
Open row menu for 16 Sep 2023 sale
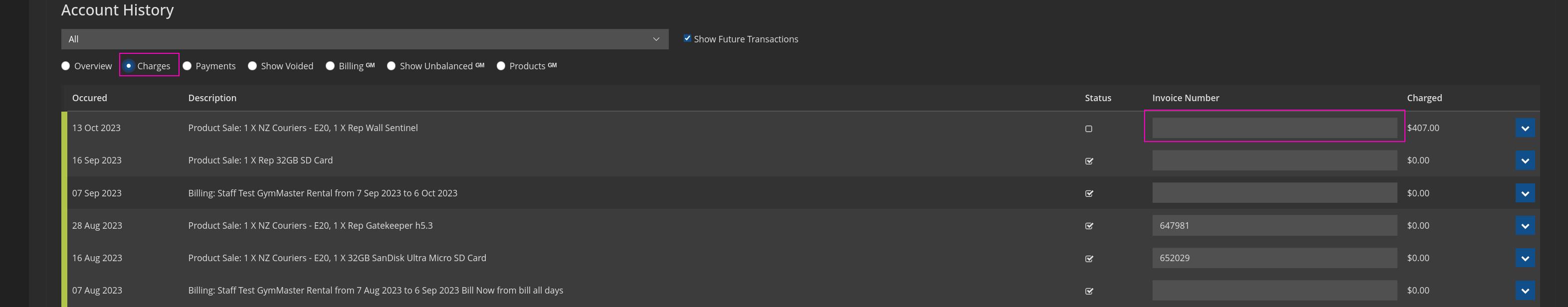pyautogui.click(x=1524, y=160)
